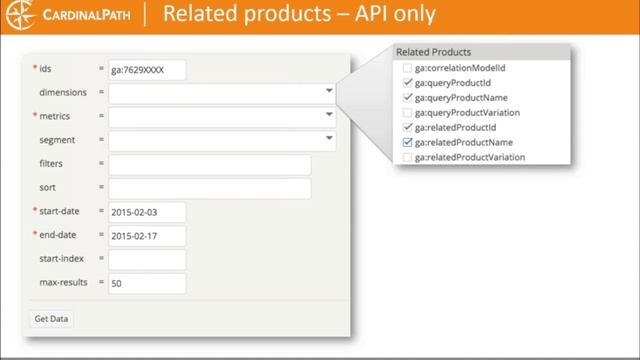
Task: Select the end-date field 2015-02-17
Action: [147, 236]
